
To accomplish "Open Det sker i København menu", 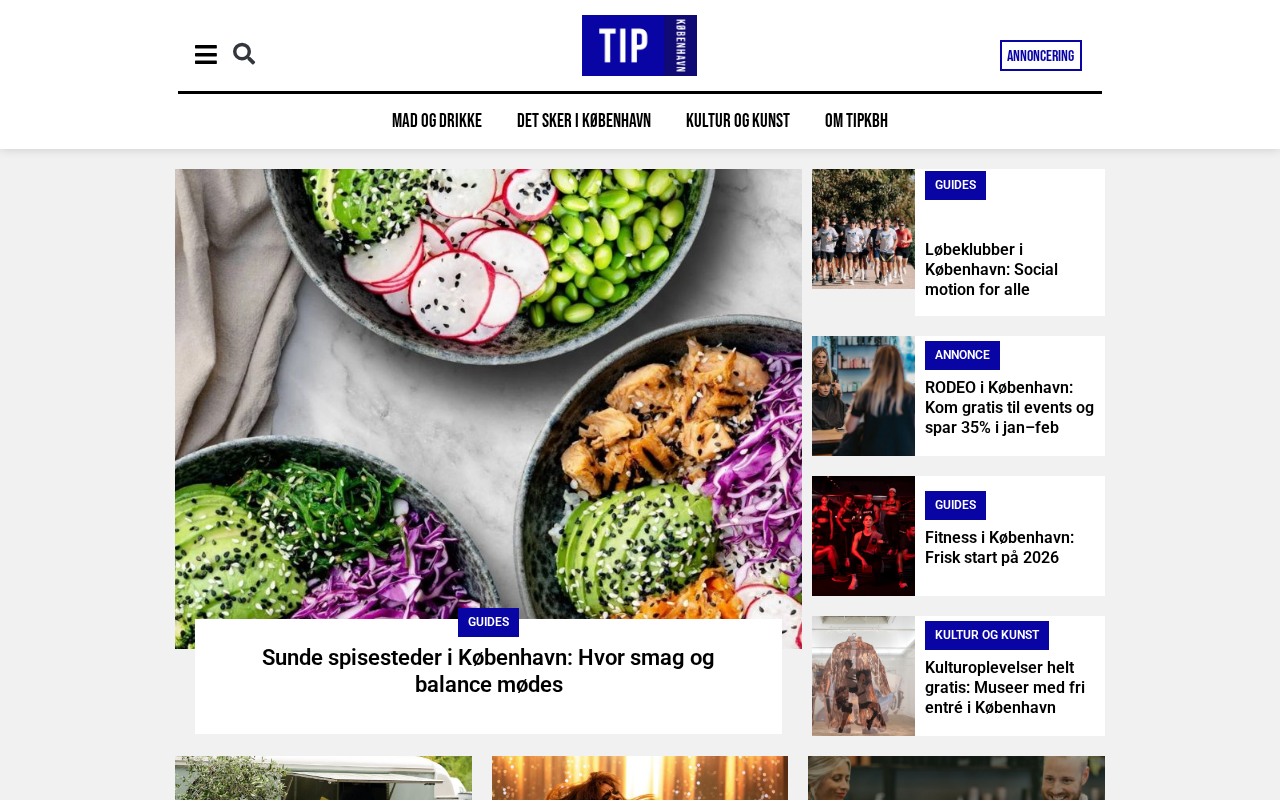I will 584,121.
